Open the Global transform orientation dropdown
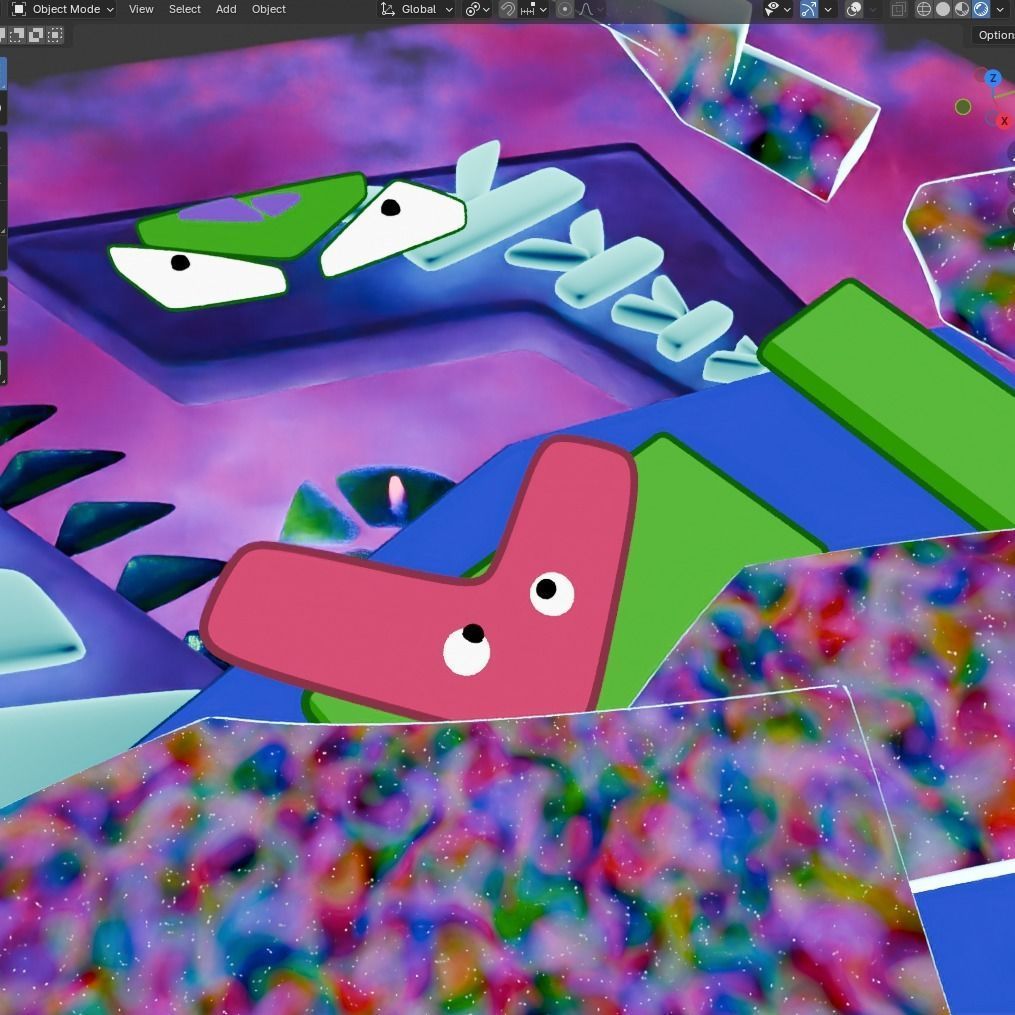Viewport: 1015px width, 1015px height. point(416,9)
